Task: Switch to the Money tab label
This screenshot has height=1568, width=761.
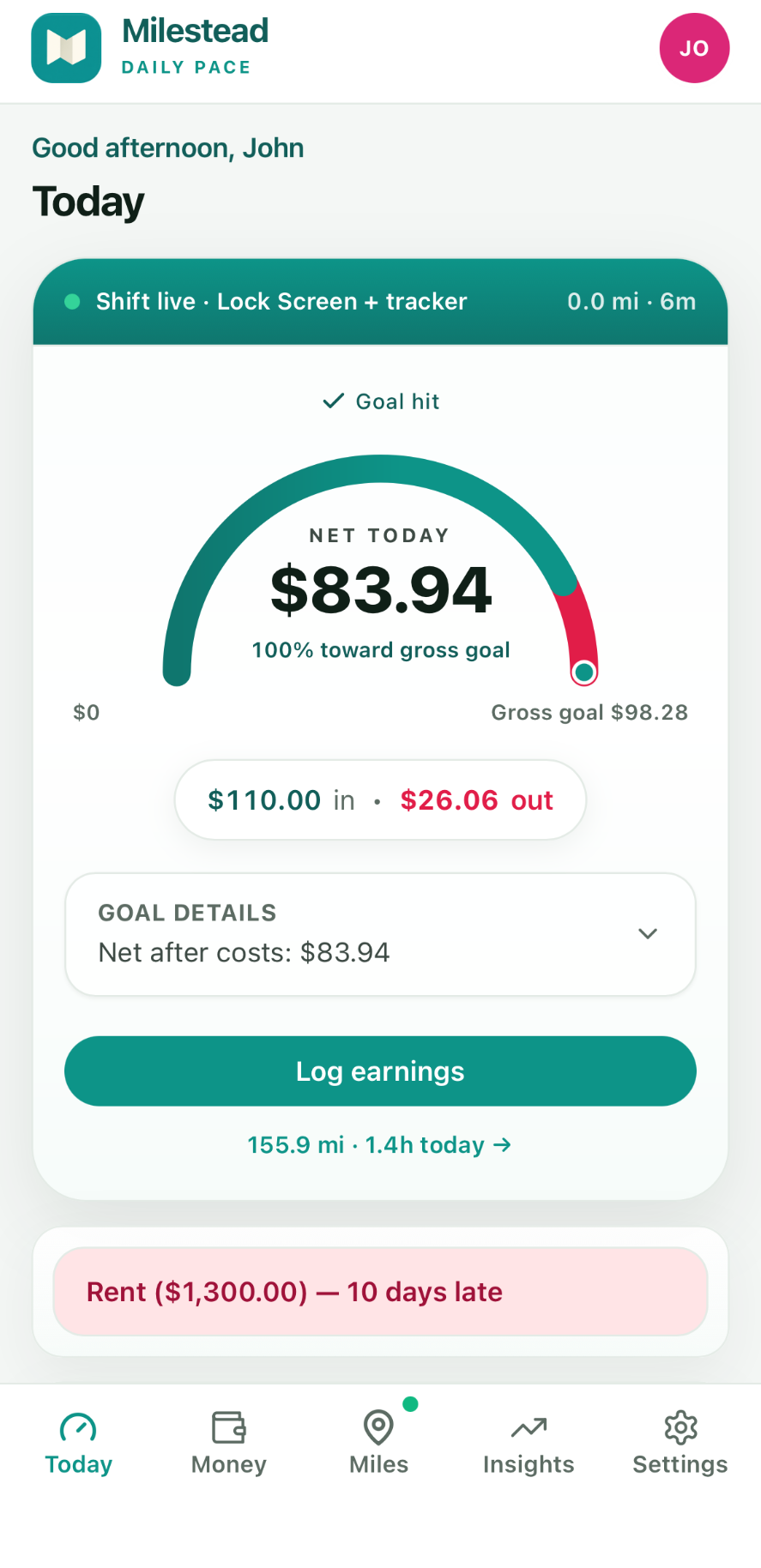Action: (x=229, y=1464)
